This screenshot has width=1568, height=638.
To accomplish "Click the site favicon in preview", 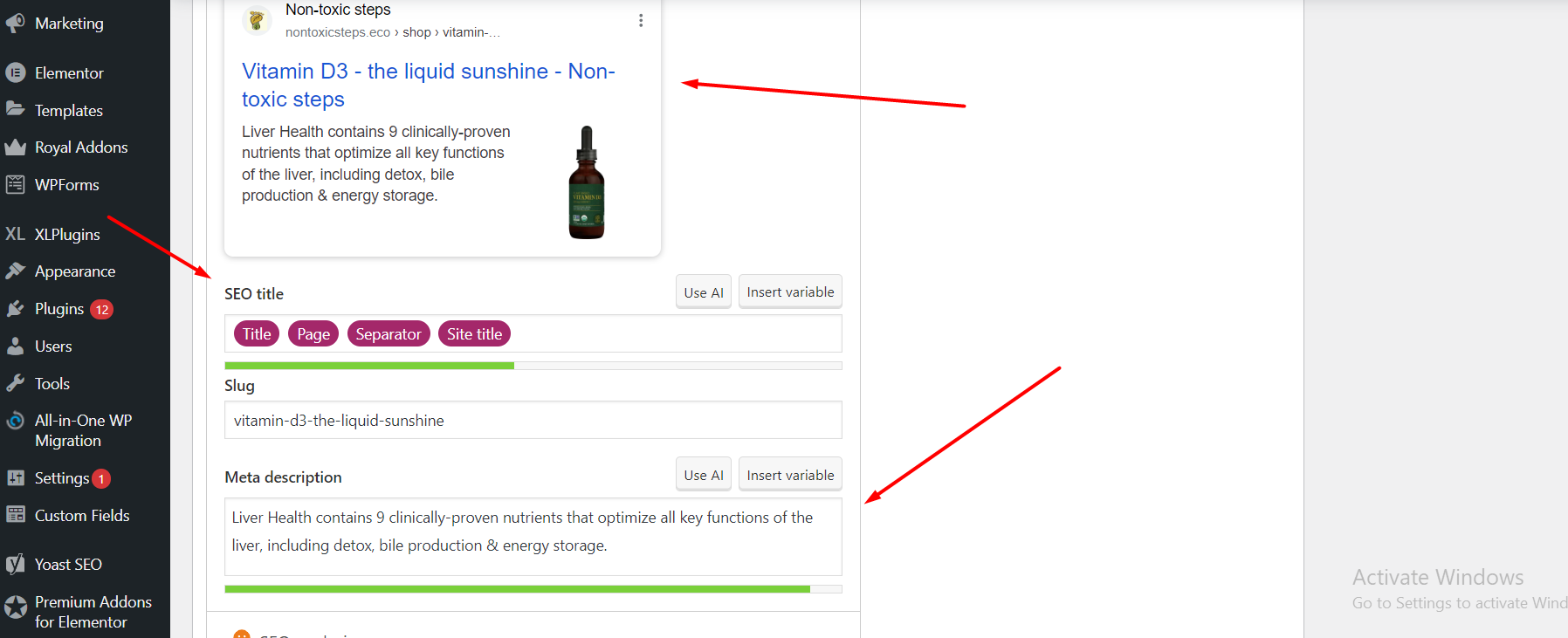I will point(257,20).
